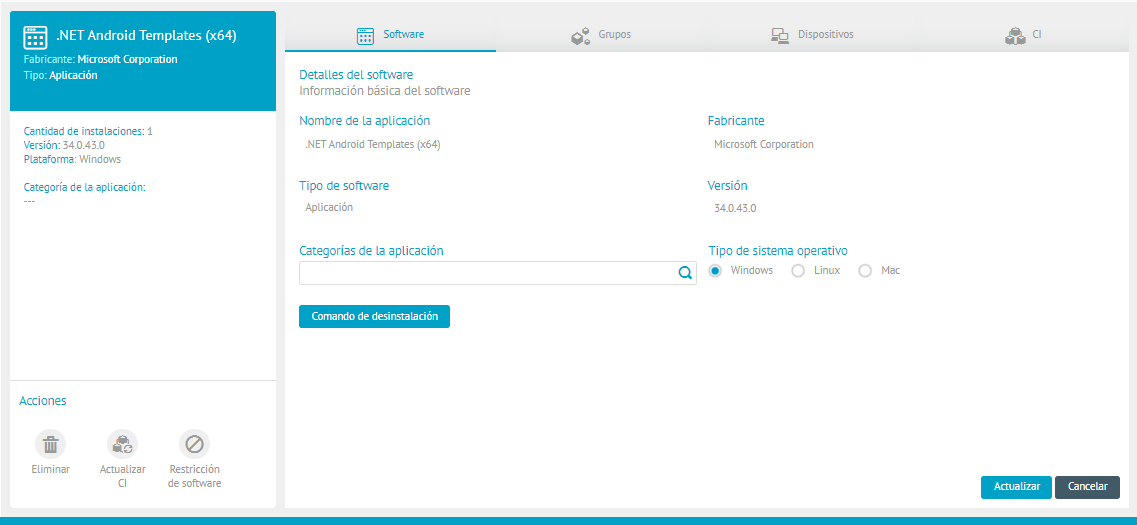Click the Restricción de software icon
This screenshot has width=1137, height=525.
coord(194,445)
